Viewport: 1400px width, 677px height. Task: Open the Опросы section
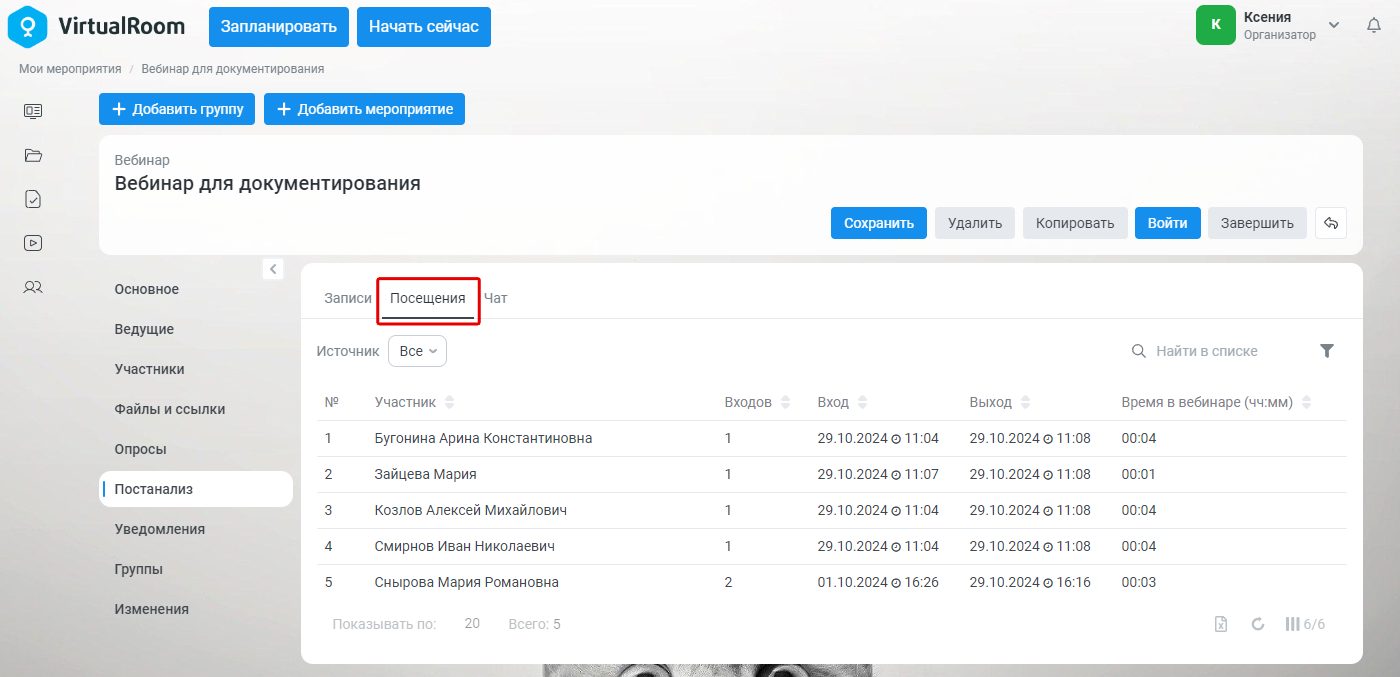141,449
